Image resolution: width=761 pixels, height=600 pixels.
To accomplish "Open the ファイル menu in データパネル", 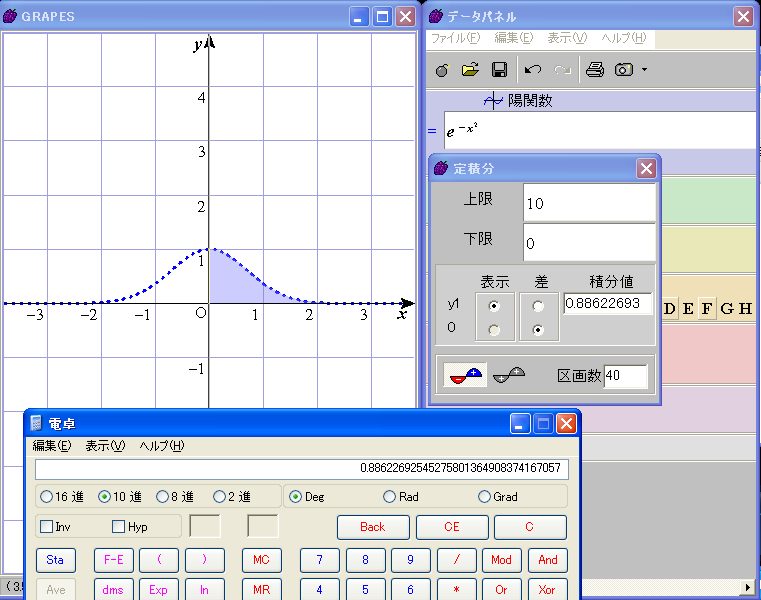I will [455, 38].
